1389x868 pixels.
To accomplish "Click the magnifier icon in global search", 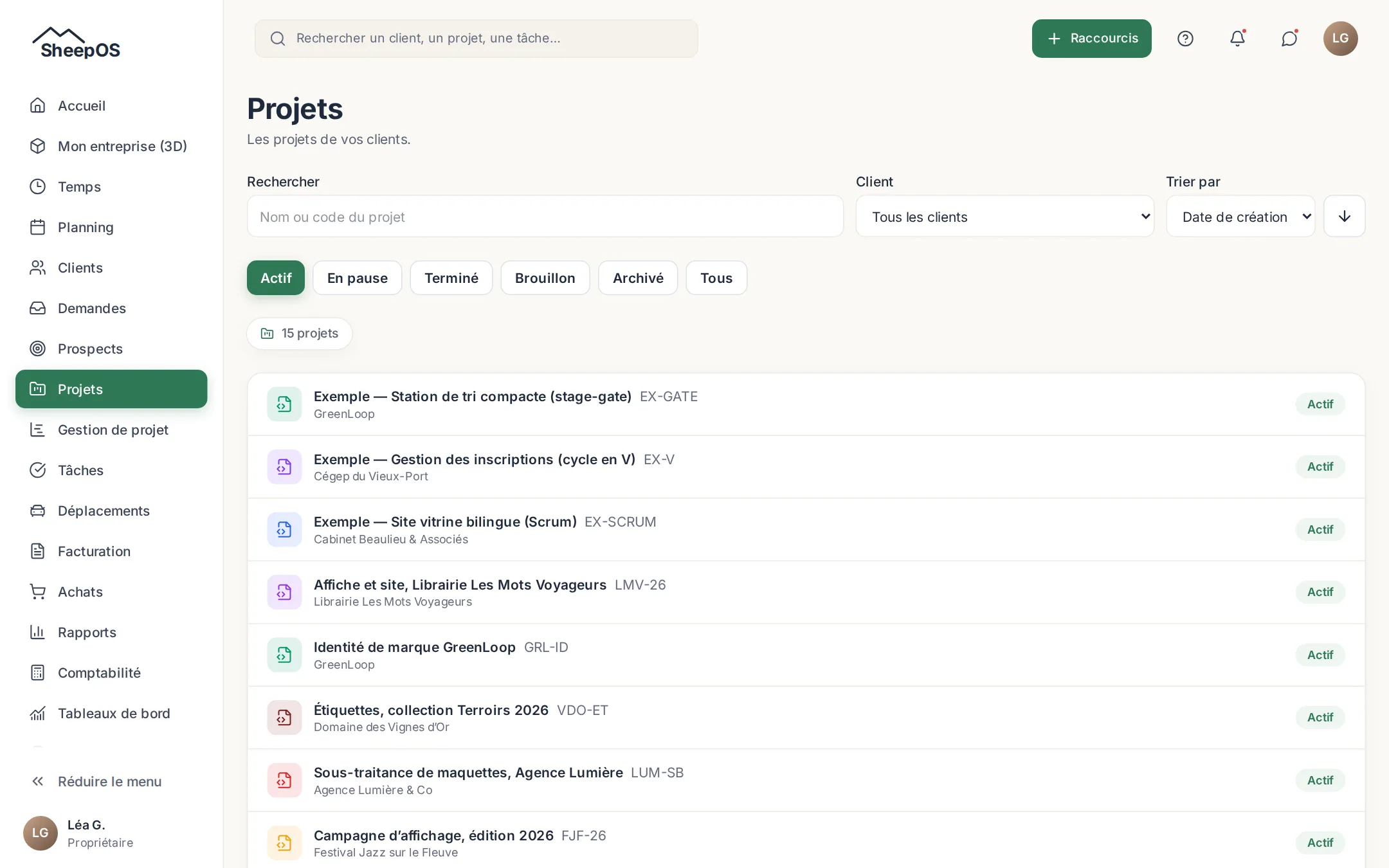I will click(x=278, y=39).
